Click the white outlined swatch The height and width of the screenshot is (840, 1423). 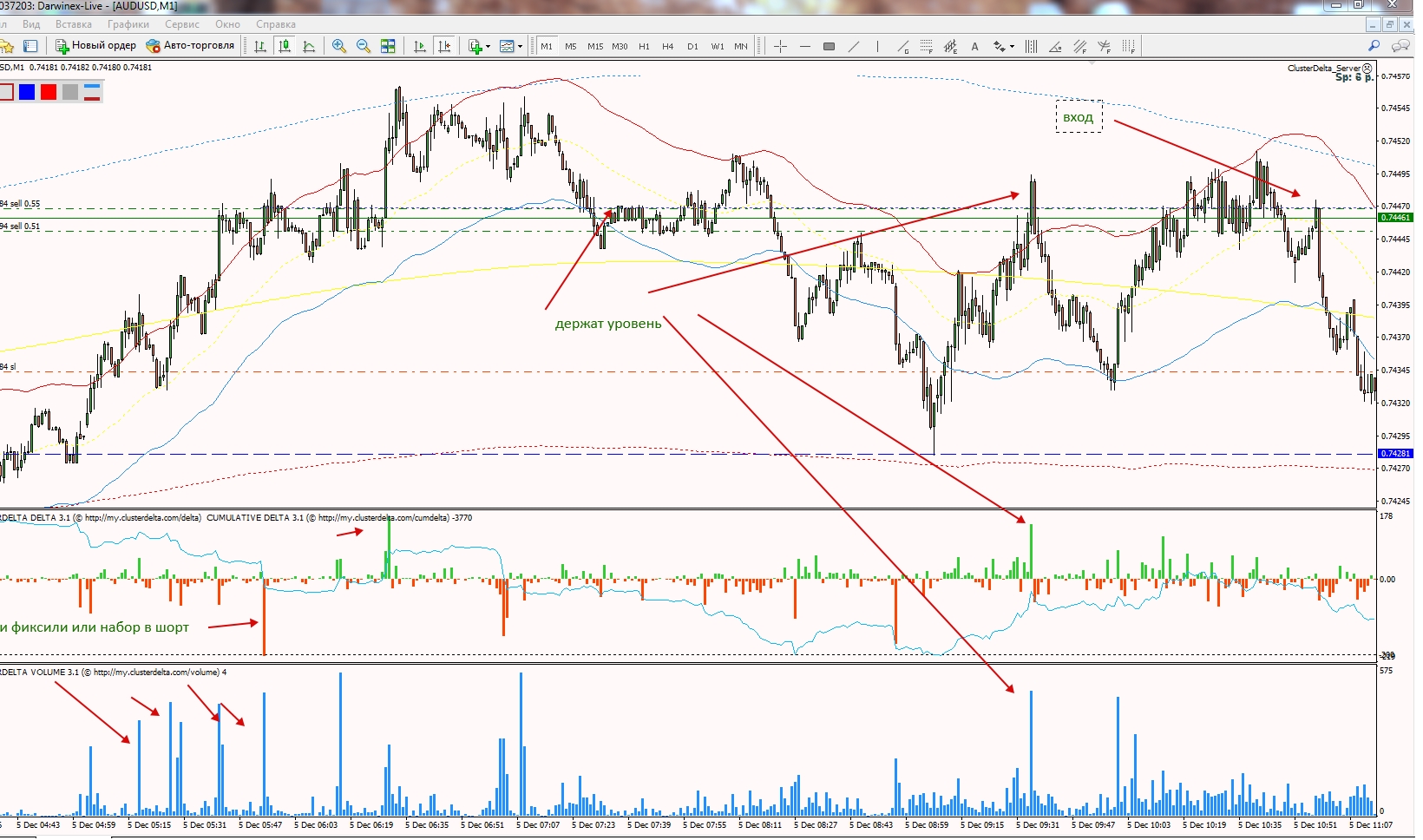[x=6, y=92]
